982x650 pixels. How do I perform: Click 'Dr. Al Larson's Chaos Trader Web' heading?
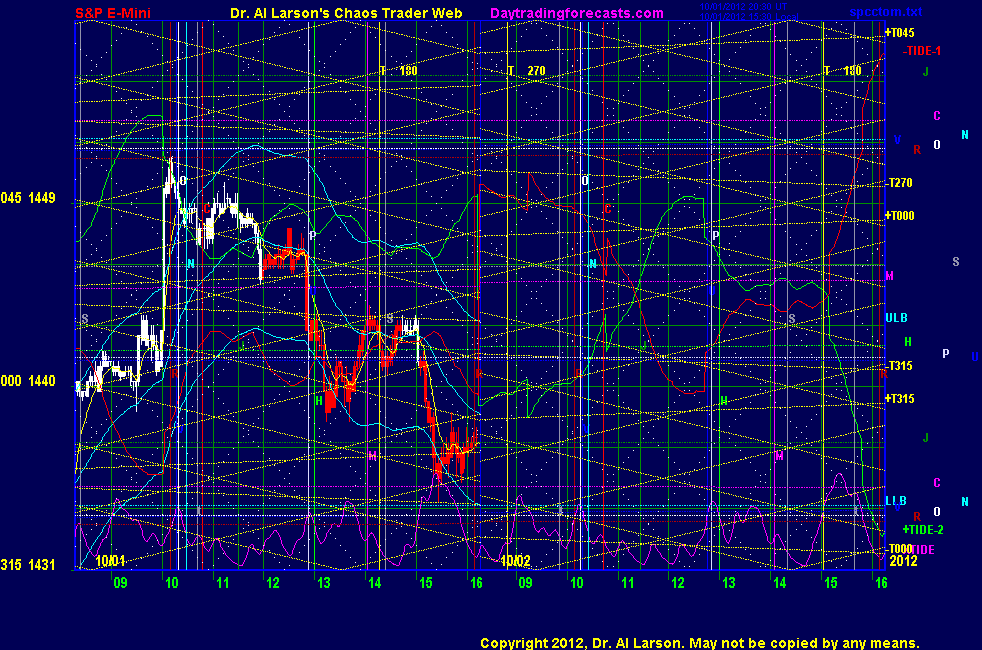point(346,13)
